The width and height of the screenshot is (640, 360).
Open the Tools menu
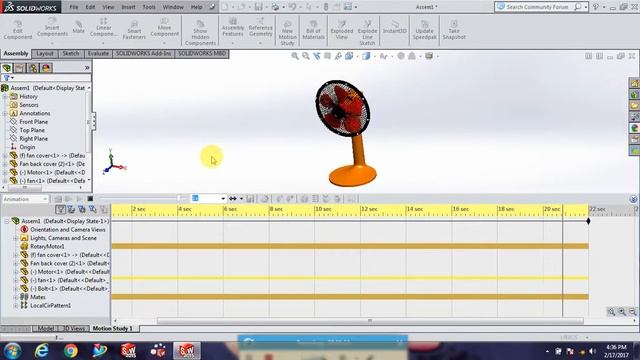click(x=149, y=7)
